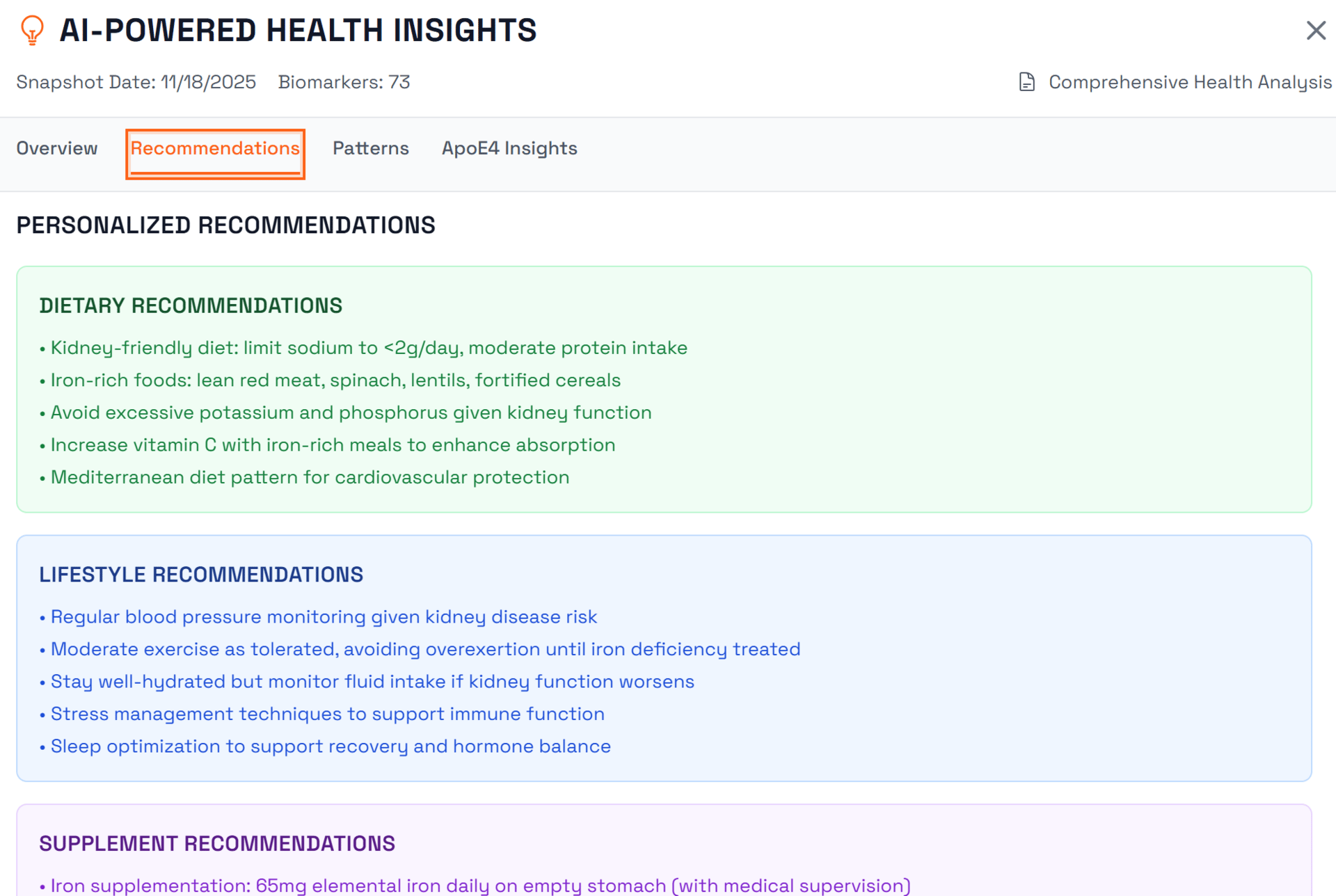Click the document icon beside Comprehensive Health Analysis
The image size is (1336, 896).
(1026, 82)
